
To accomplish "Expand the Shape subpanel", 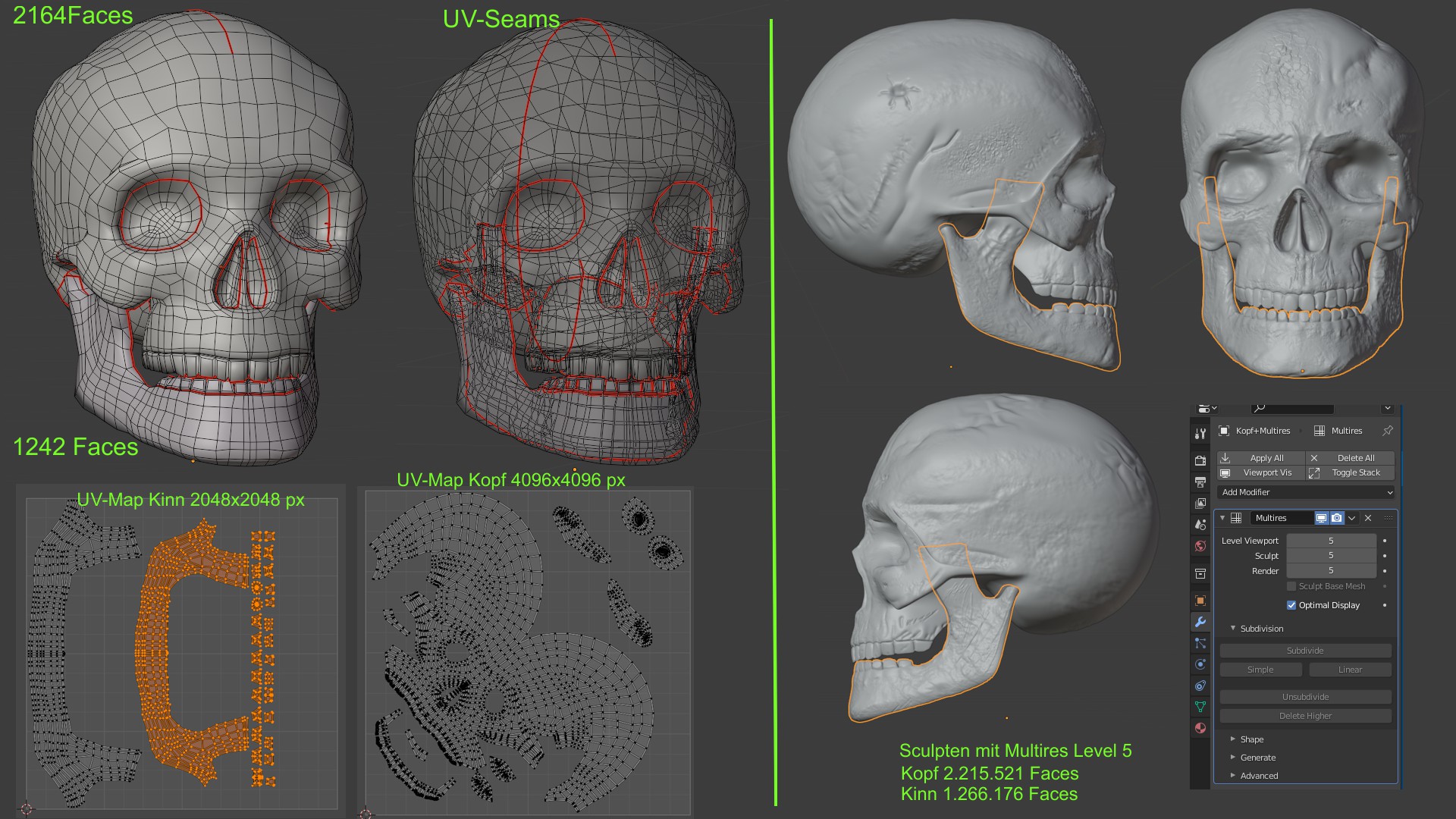I will pyautogui.click(x=1251, y=739).
